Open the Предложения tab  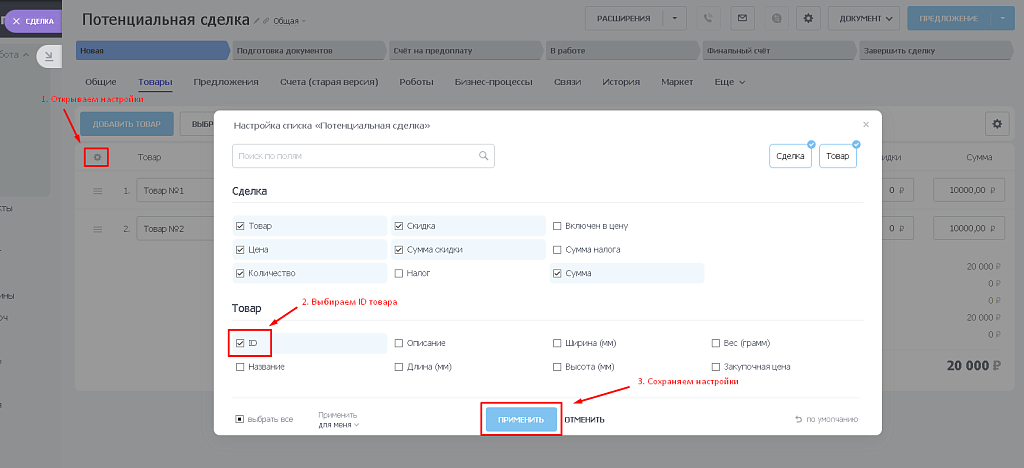226,82
